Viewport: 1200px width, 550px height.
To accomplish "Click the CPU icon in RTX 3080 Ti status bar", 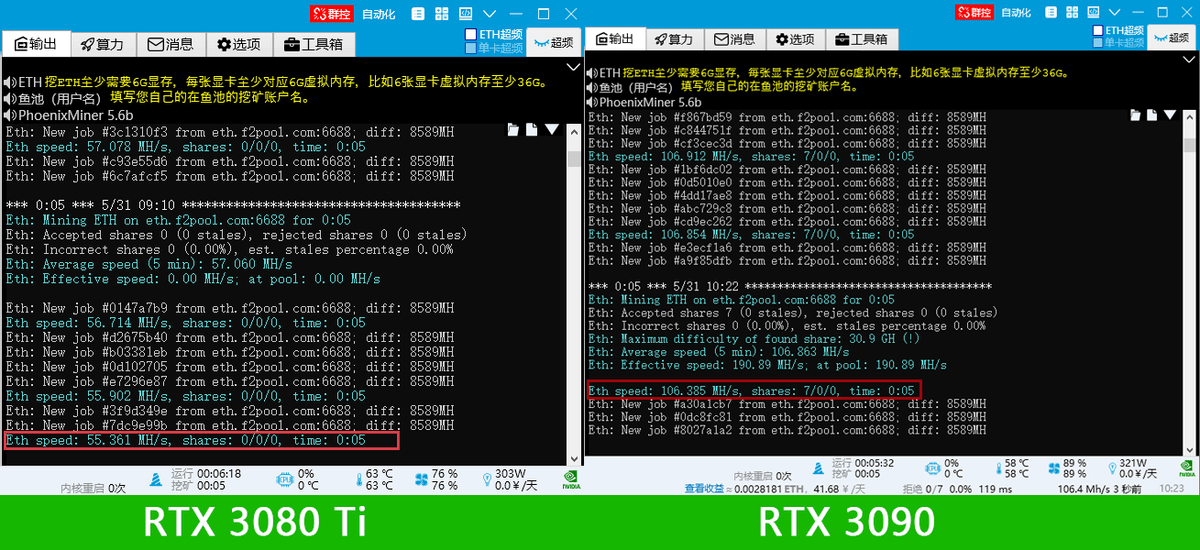I will click(x=283, y=480).
